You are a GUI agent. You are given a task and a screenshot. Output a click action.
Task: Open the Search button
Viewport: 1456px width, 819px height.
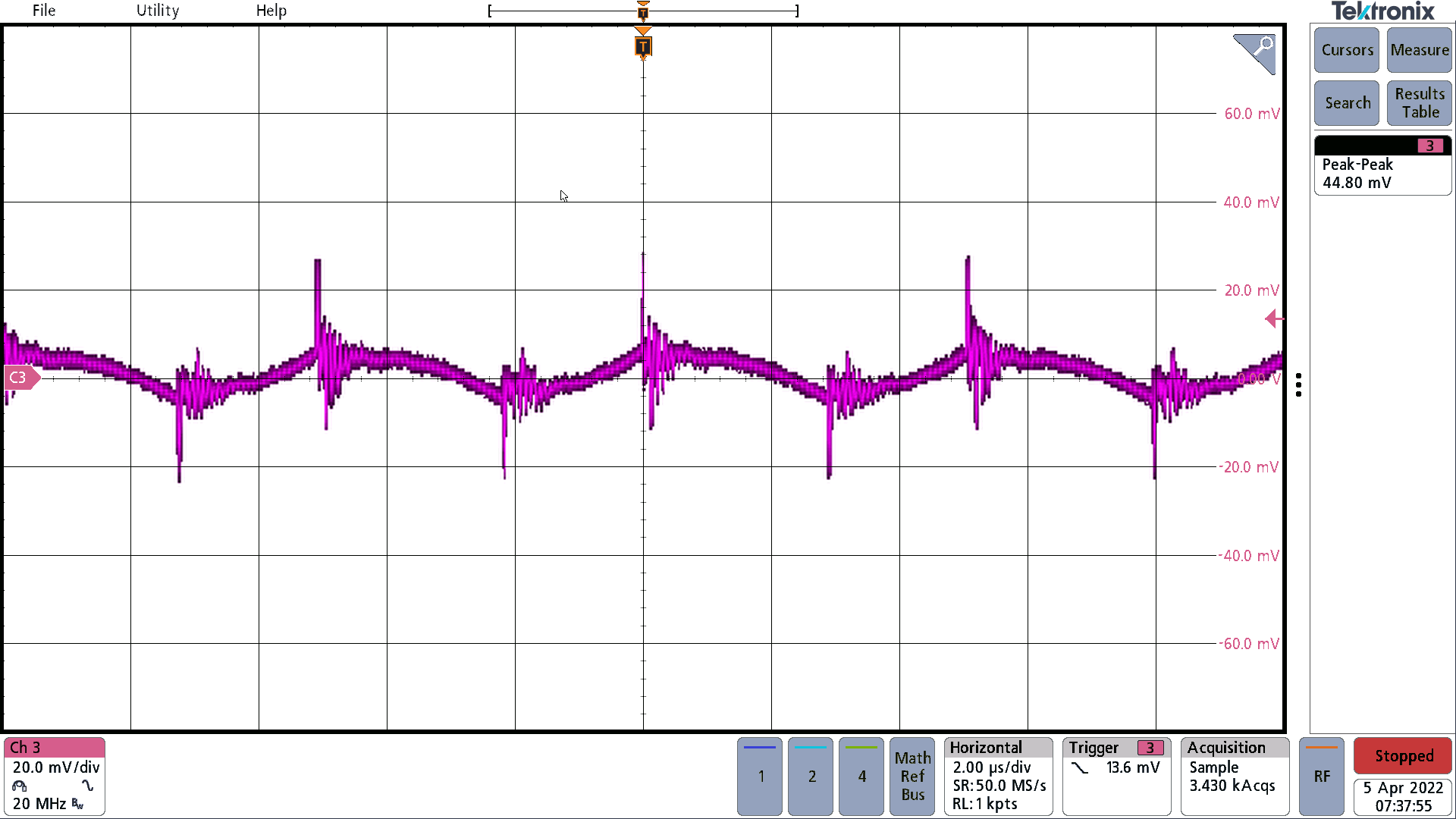[x=1347, y=103]
